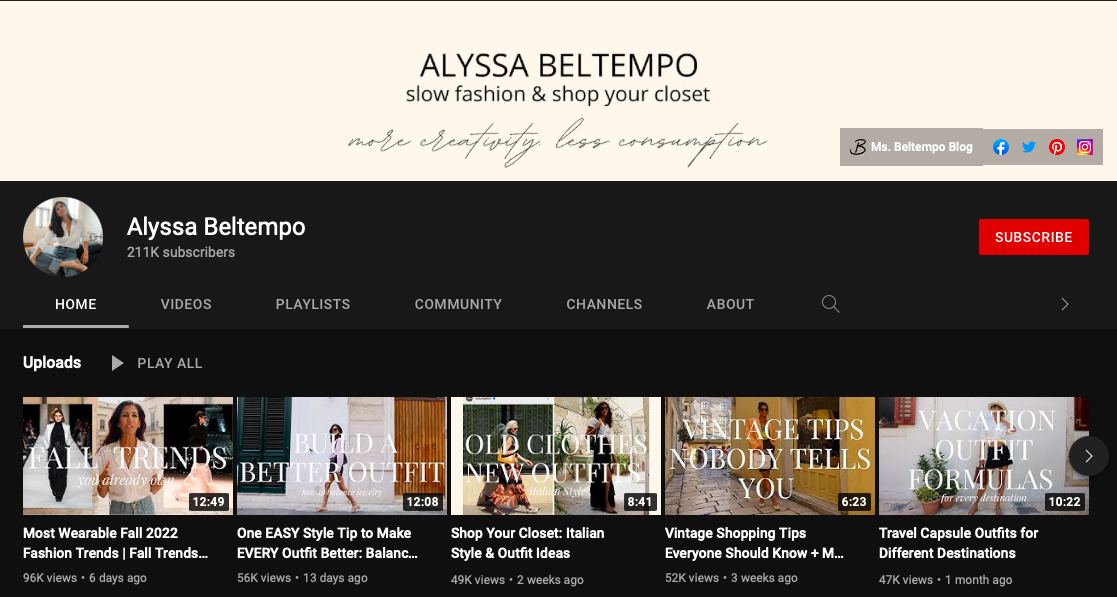Click the 56K views 13 days ago text
Screen dimensions: 1117x597
[302, 578]
